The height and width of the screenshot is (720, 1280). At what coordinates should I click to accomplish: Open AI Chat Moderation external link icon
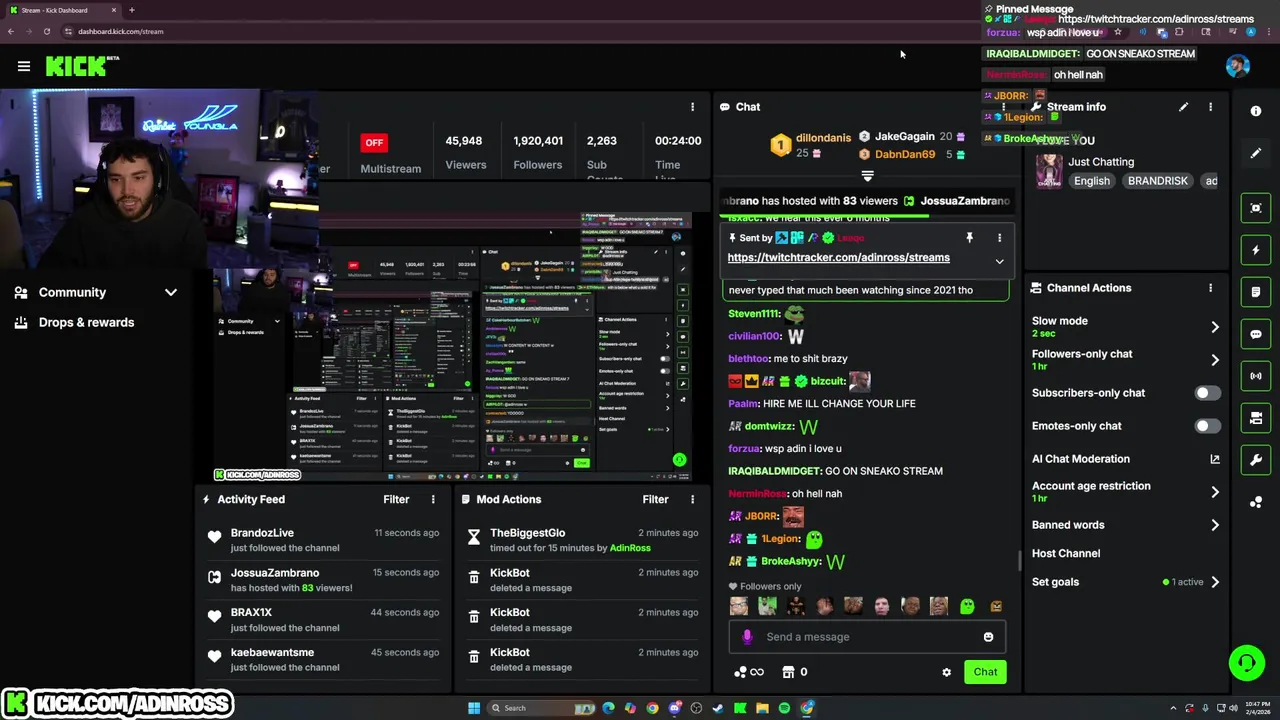pyautogui.click(x=1215, y=459)
